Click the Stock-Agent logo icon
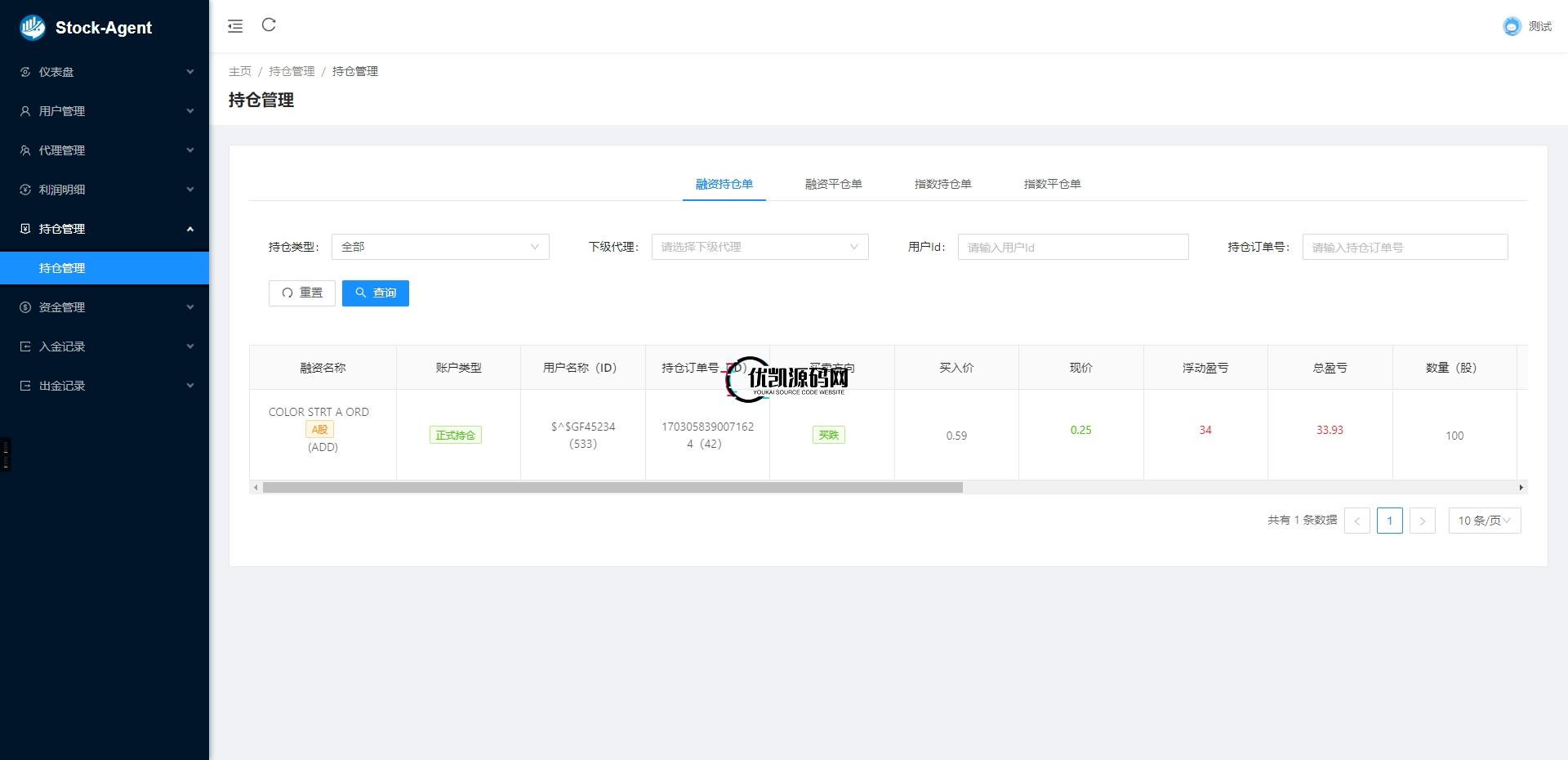 coord(31,27)
